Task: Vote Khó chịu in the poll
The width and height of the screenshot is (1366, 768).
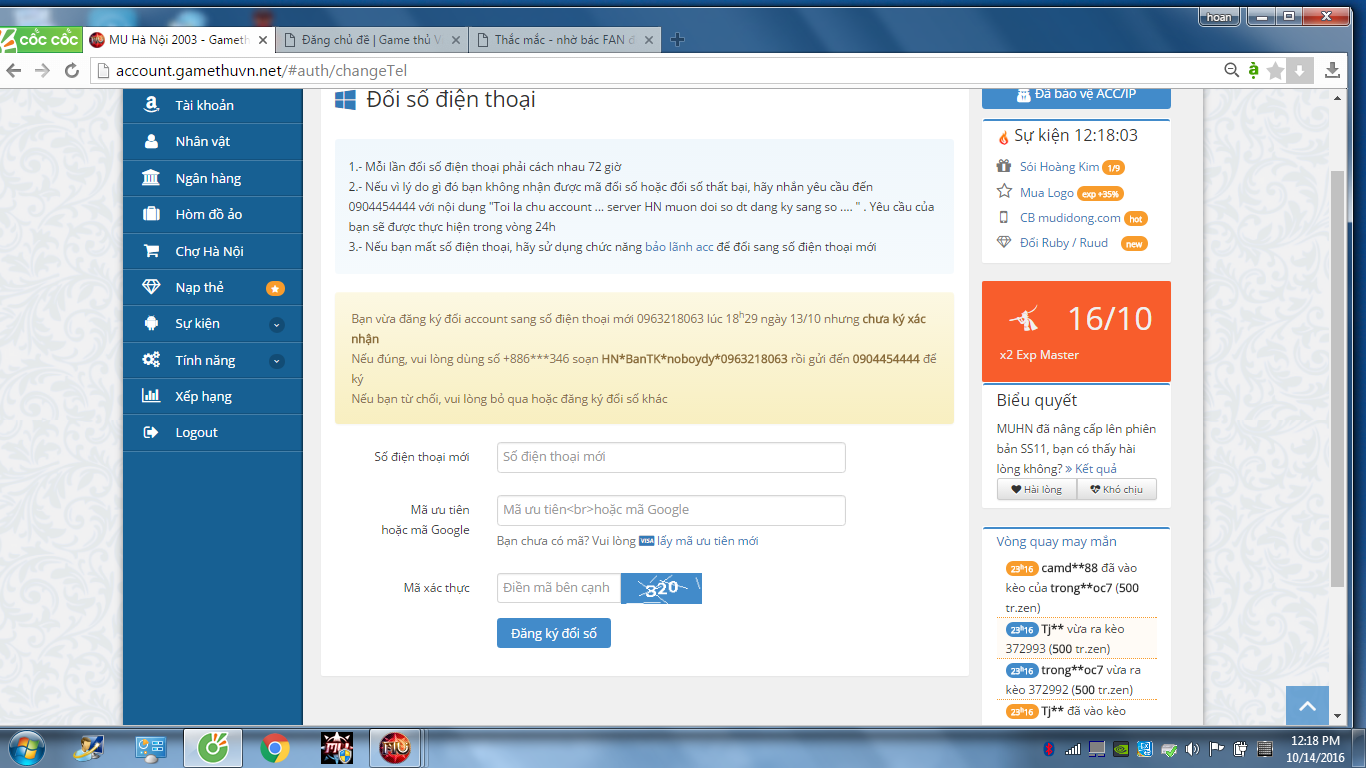Action: (1116, 490)
